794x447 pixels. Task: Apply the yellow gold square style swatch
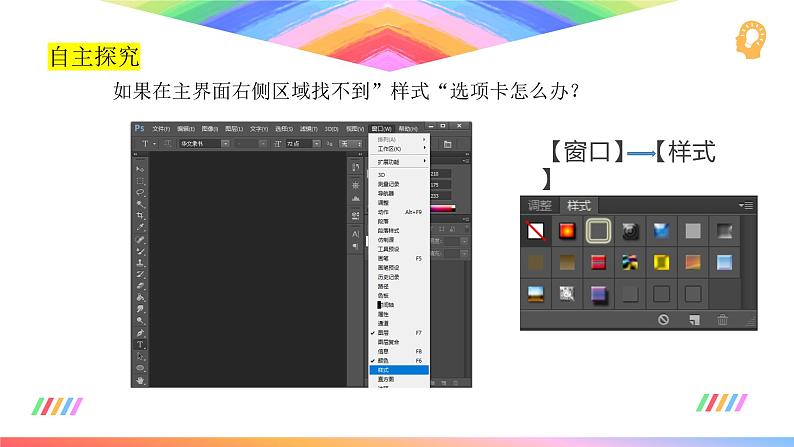[x=661, y=263]
